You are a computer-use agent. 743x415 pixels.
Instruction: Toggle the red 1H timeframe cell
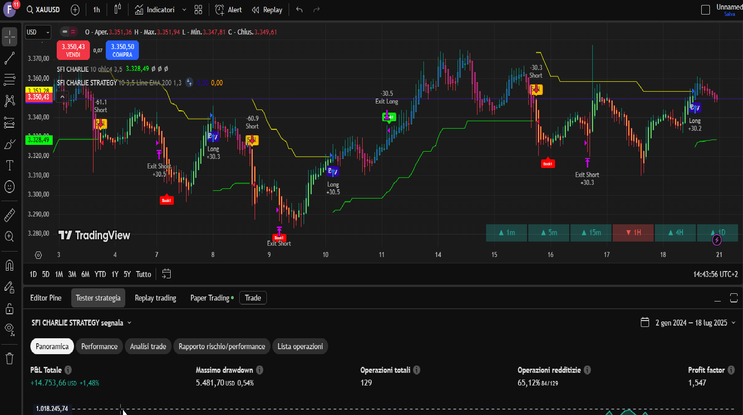[x=633, y=233]
